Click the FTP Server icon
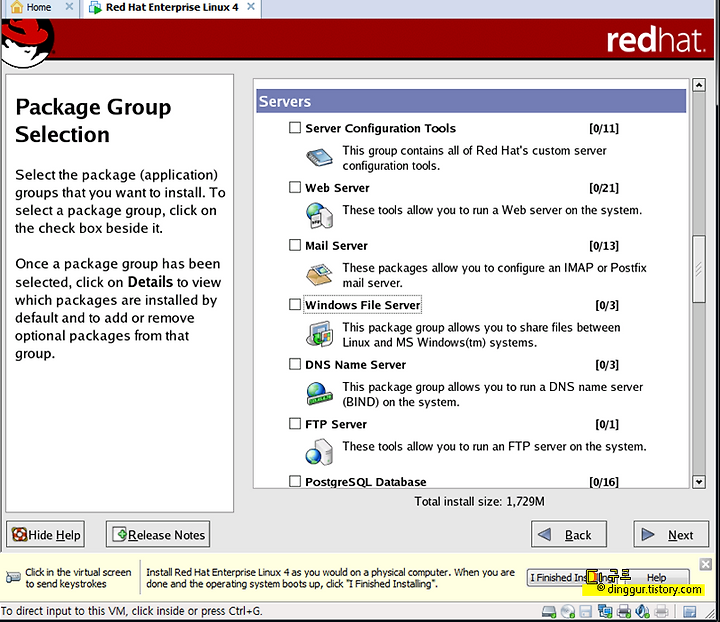The image size is (720, 622). pyautogui.click(x=319, y=452)
